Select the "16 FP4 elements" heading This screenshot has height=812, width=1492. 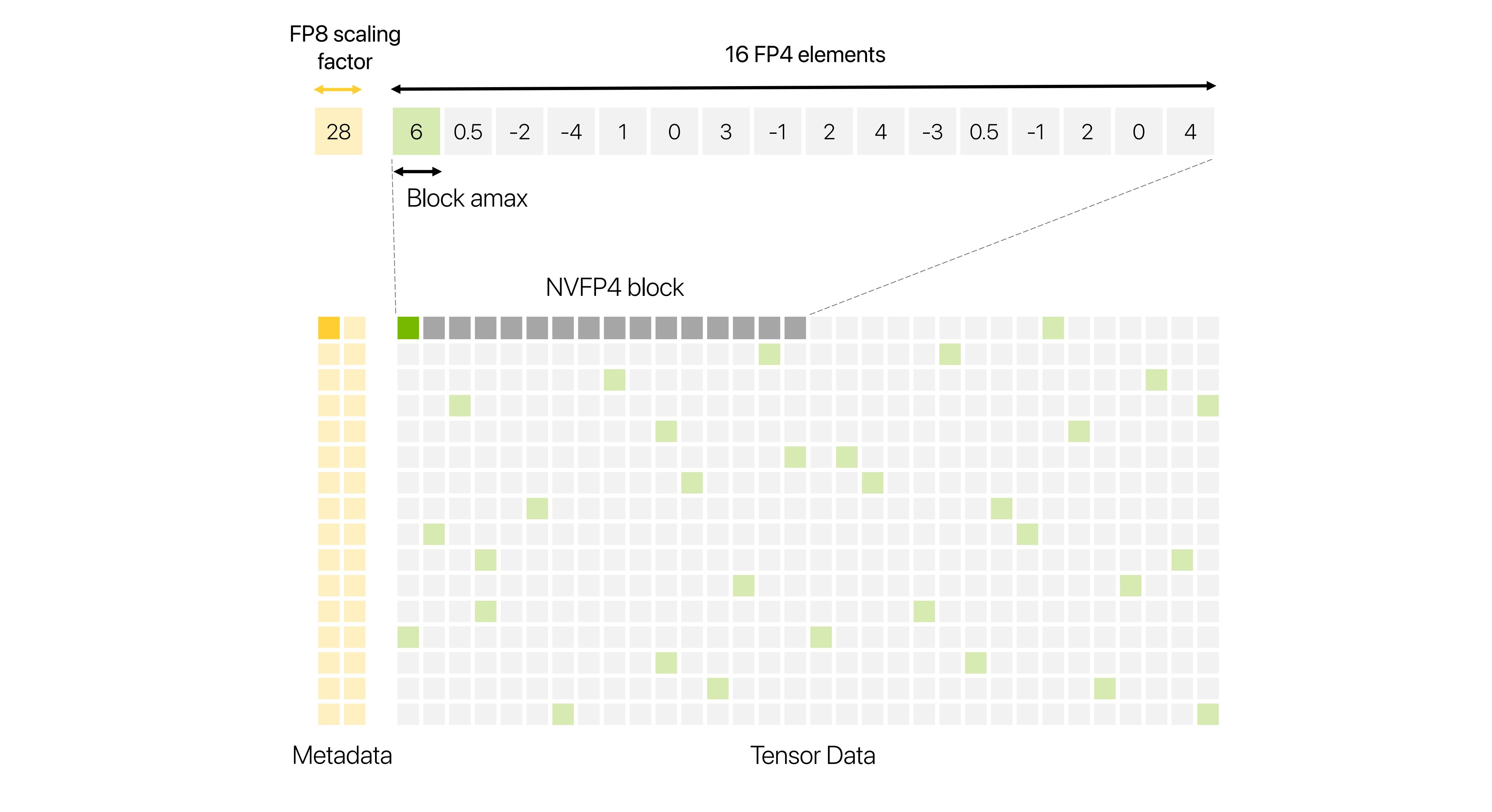point(805,54)
